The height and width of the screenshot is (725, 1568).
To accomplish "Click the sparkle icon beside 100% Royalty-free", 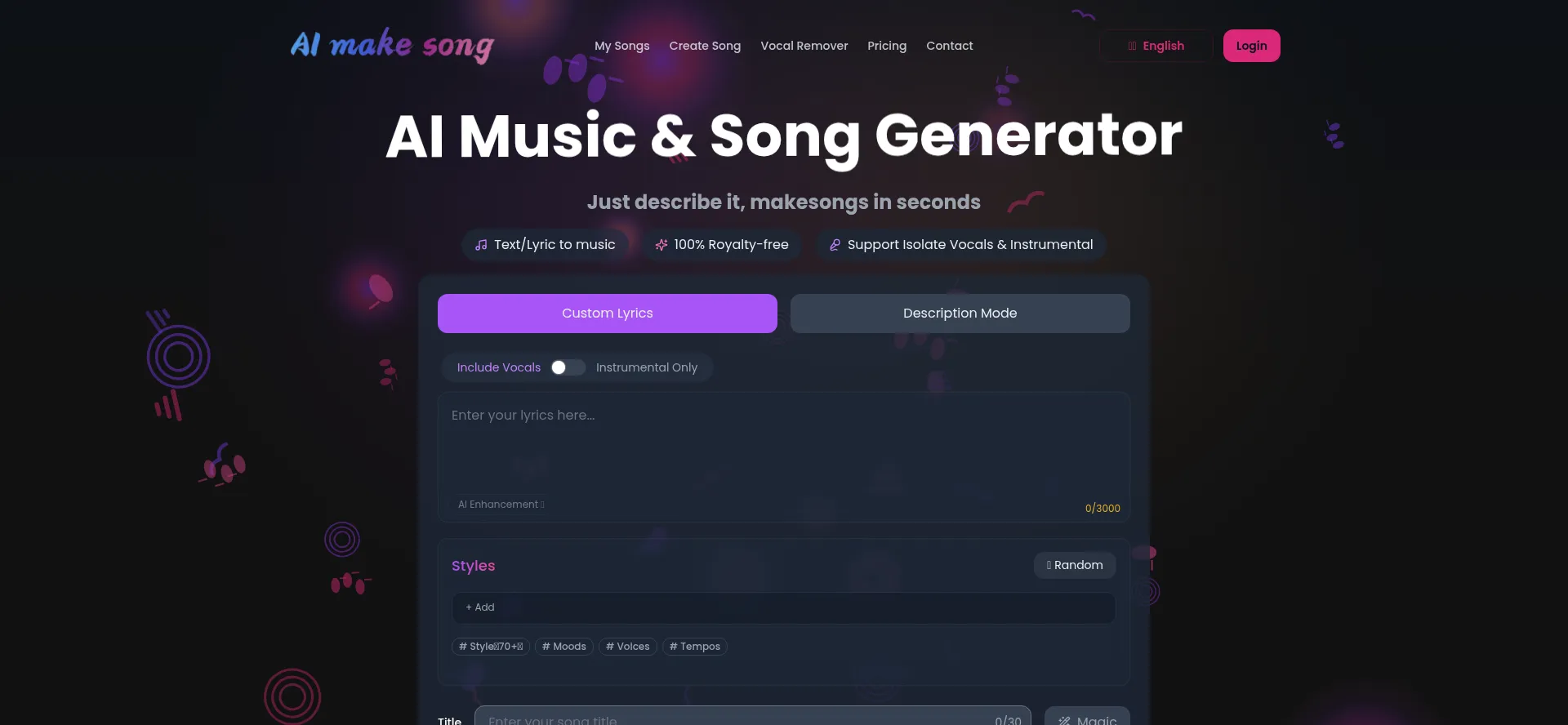I will 661,245.
